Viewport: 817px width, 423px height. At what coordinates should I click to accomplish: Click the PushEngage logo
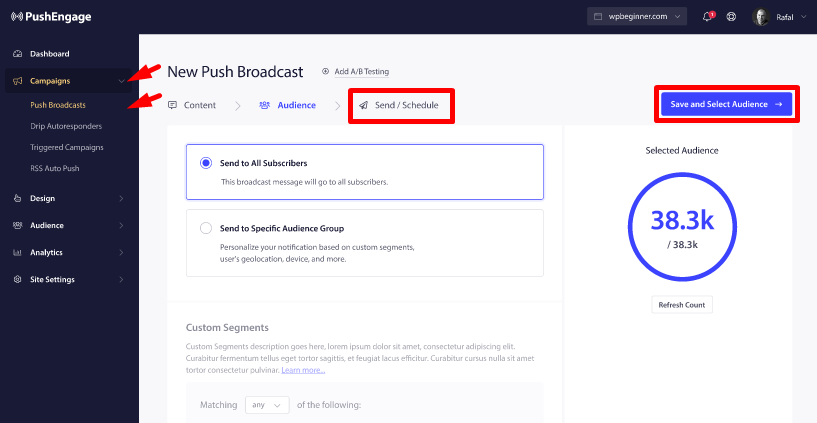point(51,17)
